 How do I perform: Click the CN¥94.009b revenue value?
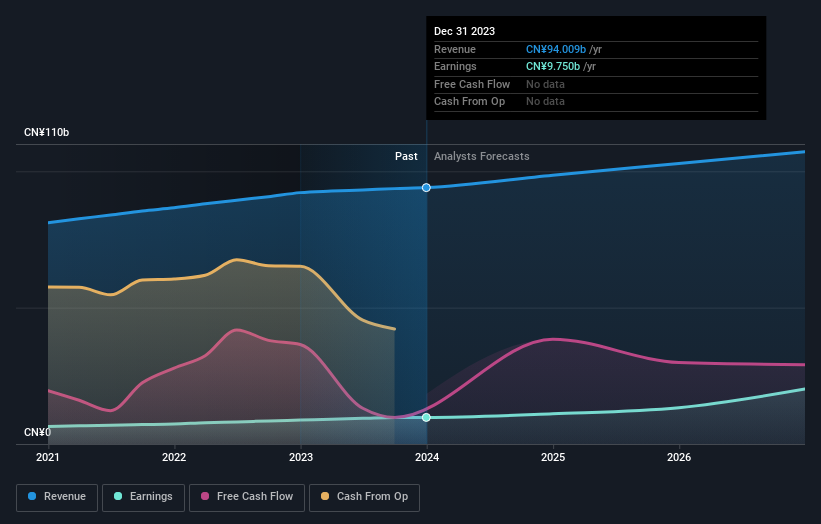(556, 49)
